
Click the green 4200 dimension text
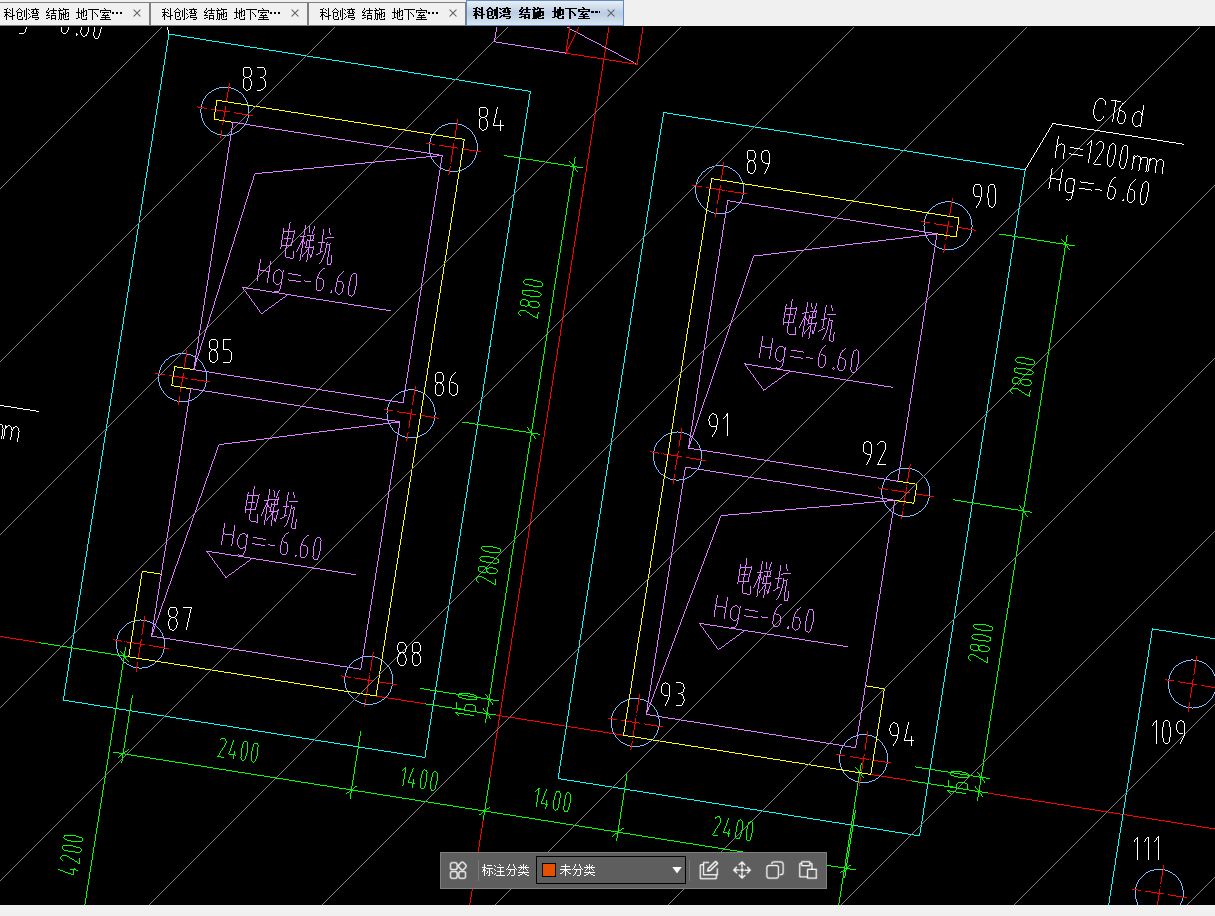[x=70, y=857]
